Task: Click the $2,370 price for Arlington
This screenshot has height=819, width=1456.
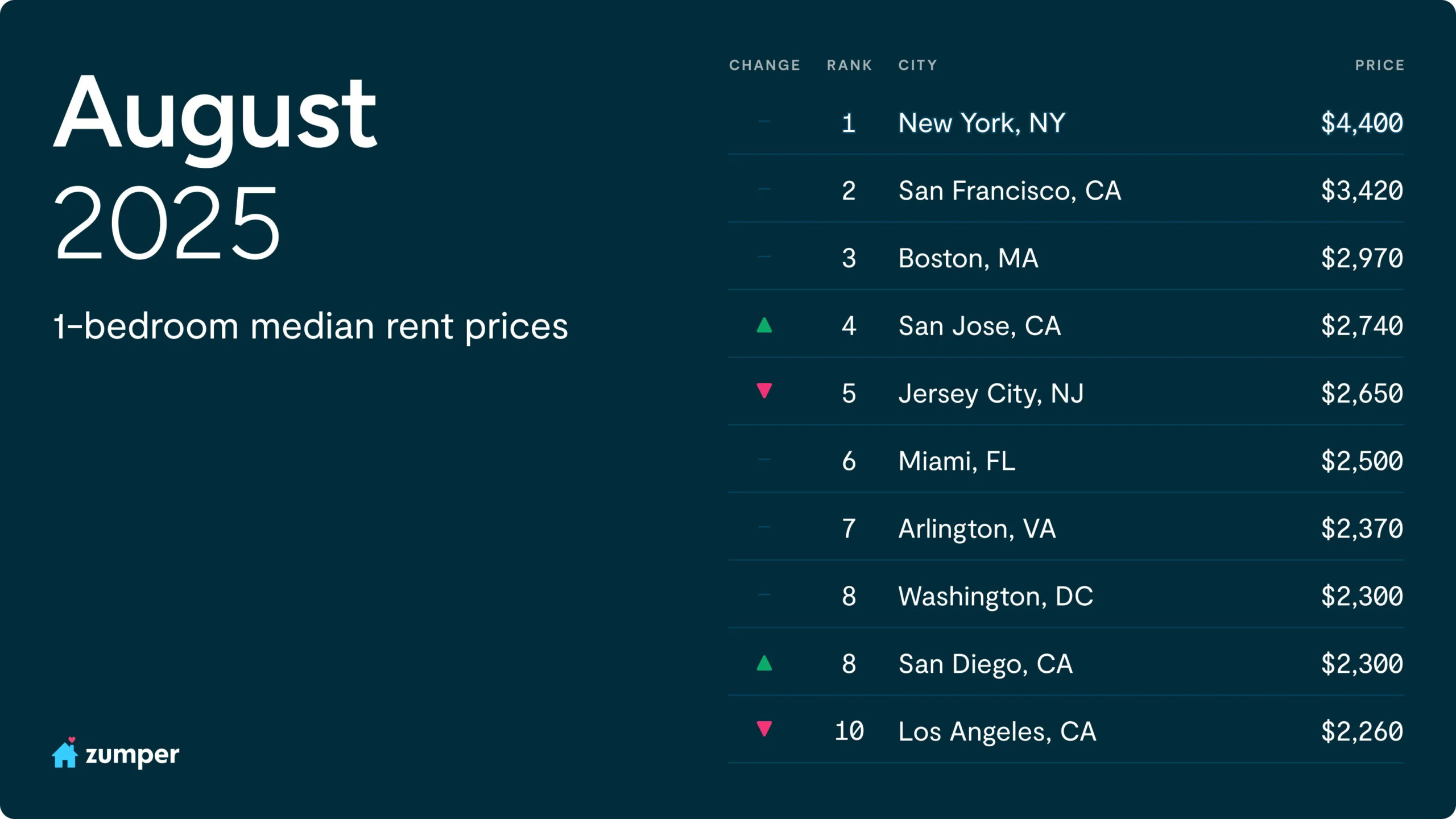Action: tap(1362, 528)
